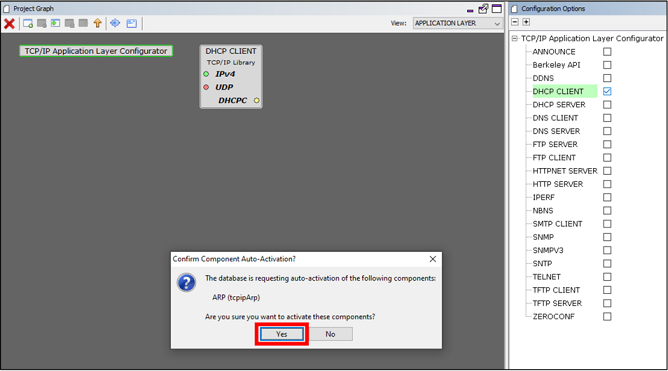Click the create new group icon with green plus
This screenshot has height=371, width=668.
coord(28,23)
